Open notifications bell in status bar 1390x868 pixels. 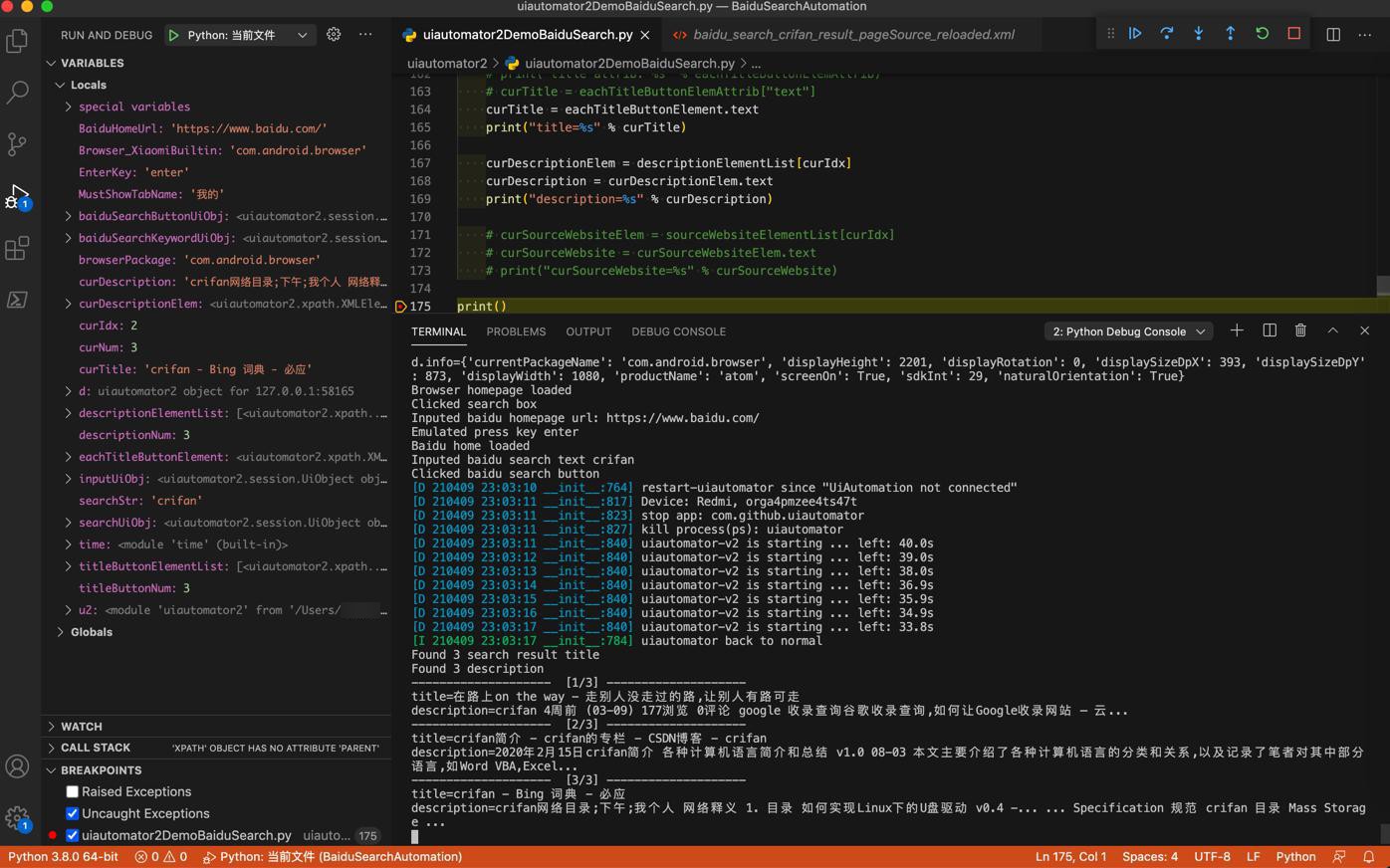tap(1369, 857)
